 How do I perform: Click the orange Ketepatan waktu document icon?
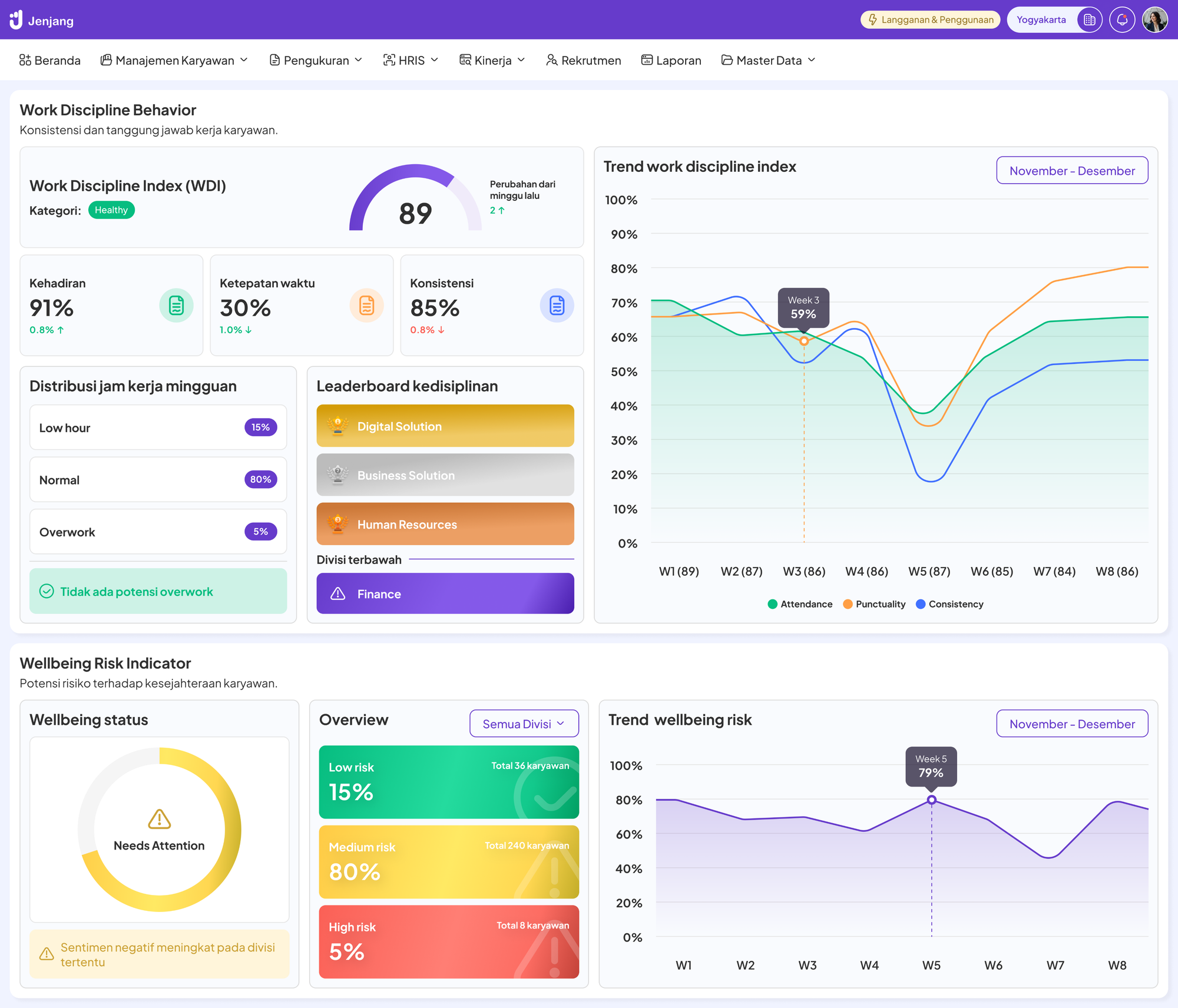(x=366, y=306)
